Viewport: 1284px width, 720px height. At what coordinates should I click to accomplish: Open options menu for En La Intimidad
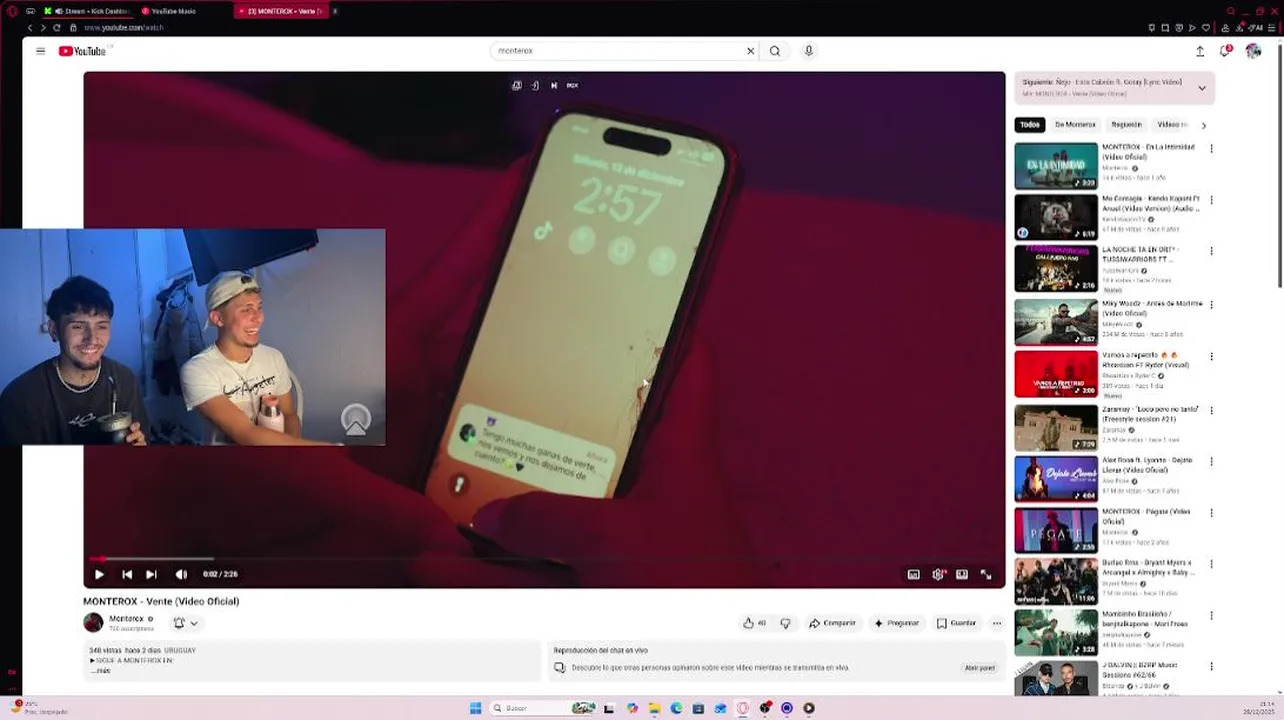pos(1211,148)
